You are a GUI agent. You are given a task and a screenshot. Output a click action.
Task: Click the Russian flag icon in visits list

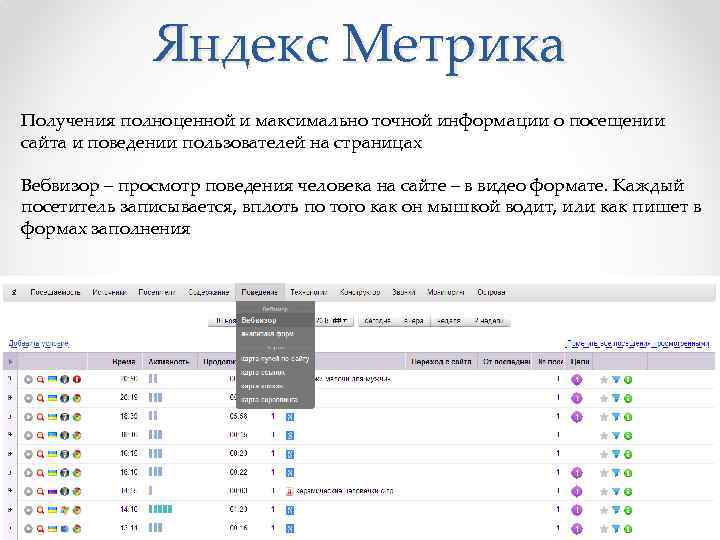pyautogui.click(x=53, y=491)
